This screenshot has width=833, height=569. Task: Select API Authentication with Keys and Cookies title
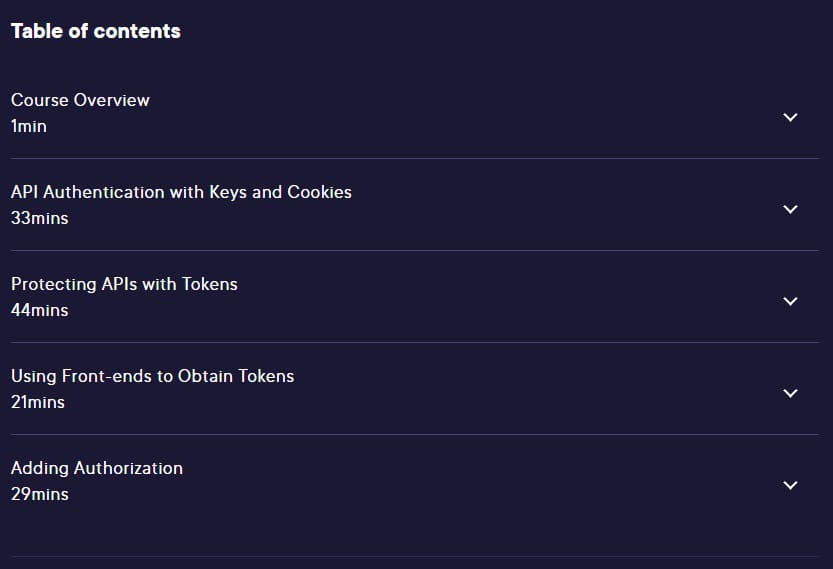(181, 192)
